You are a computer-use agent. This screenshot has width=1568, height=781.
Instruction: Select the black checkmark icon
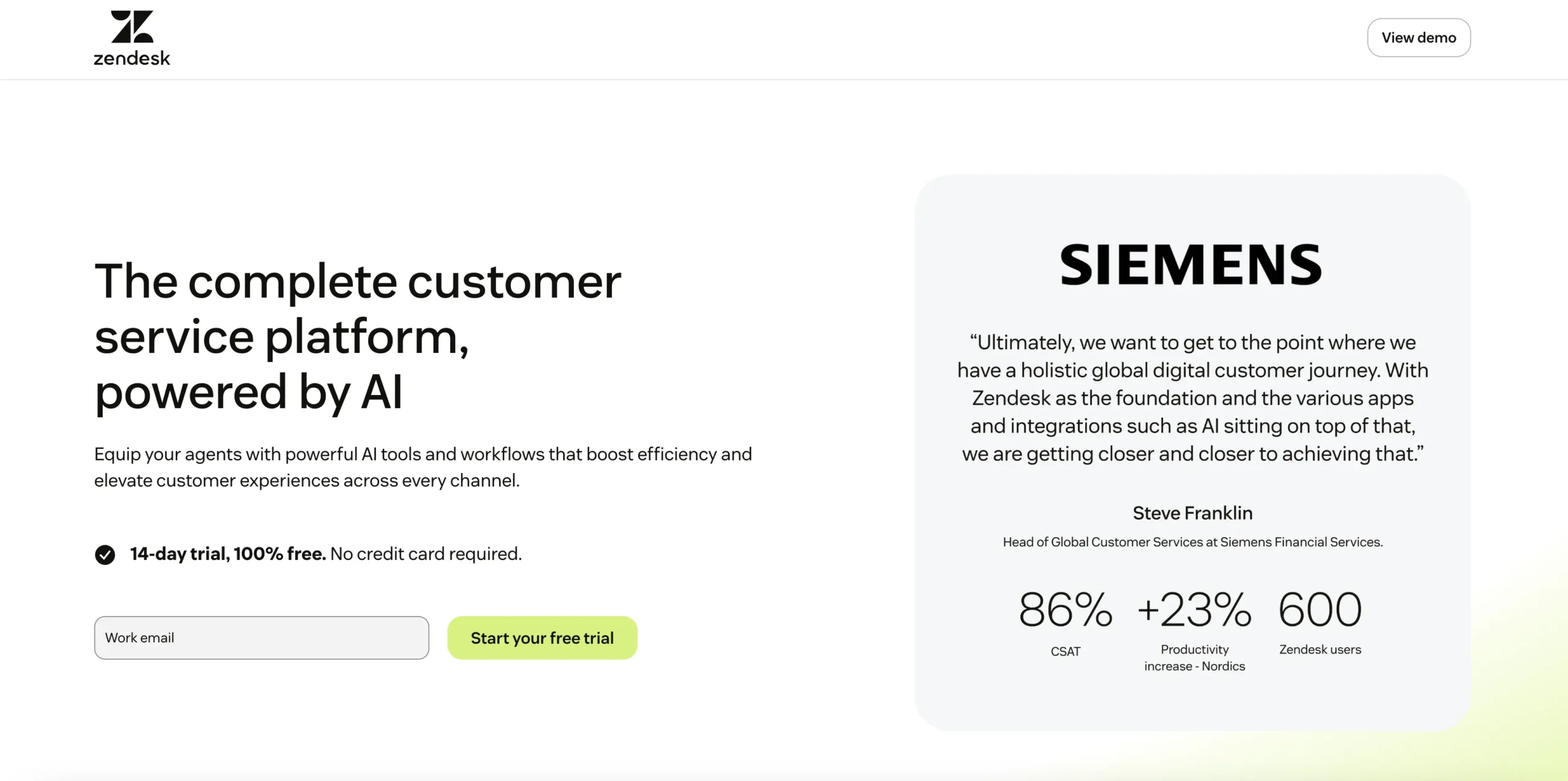(x=105, y=554)
